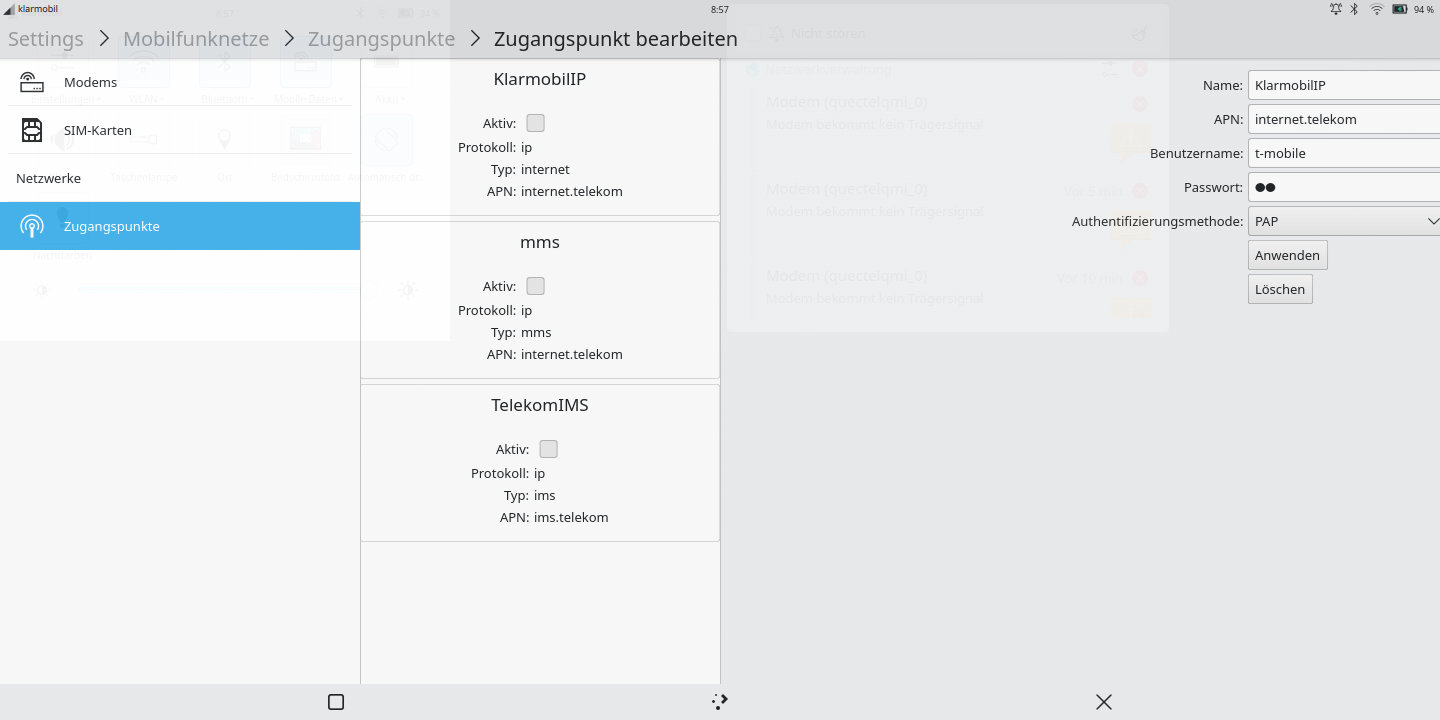This screenshot has height=720, width=1440.
Task: Go to Mobilfunknetze in the breadcrumb
Action: coord(196,39)
